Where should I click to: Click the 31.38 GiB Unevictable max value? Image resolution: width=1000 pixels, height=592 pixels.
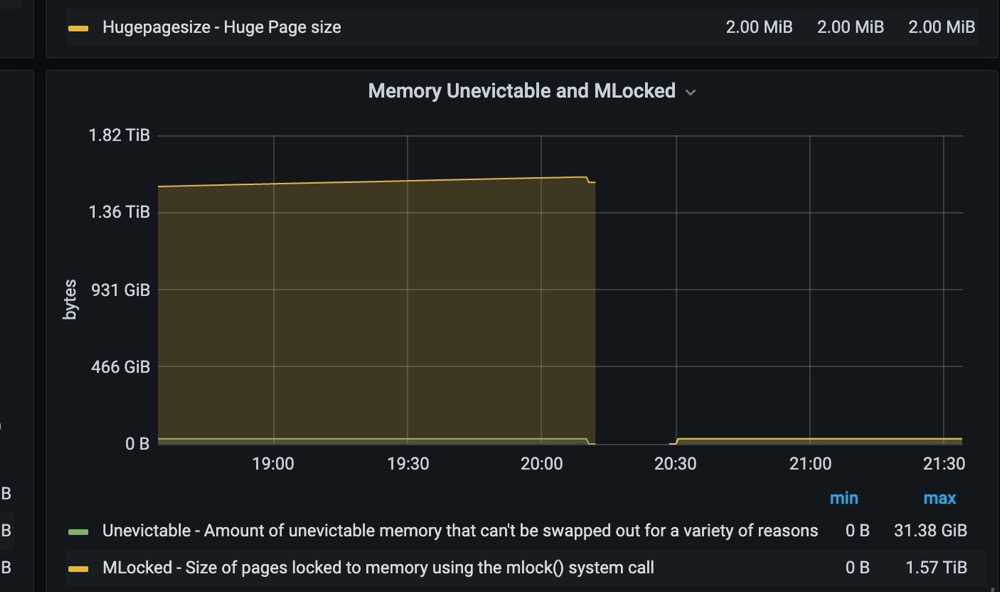click(x=930, y=531)
